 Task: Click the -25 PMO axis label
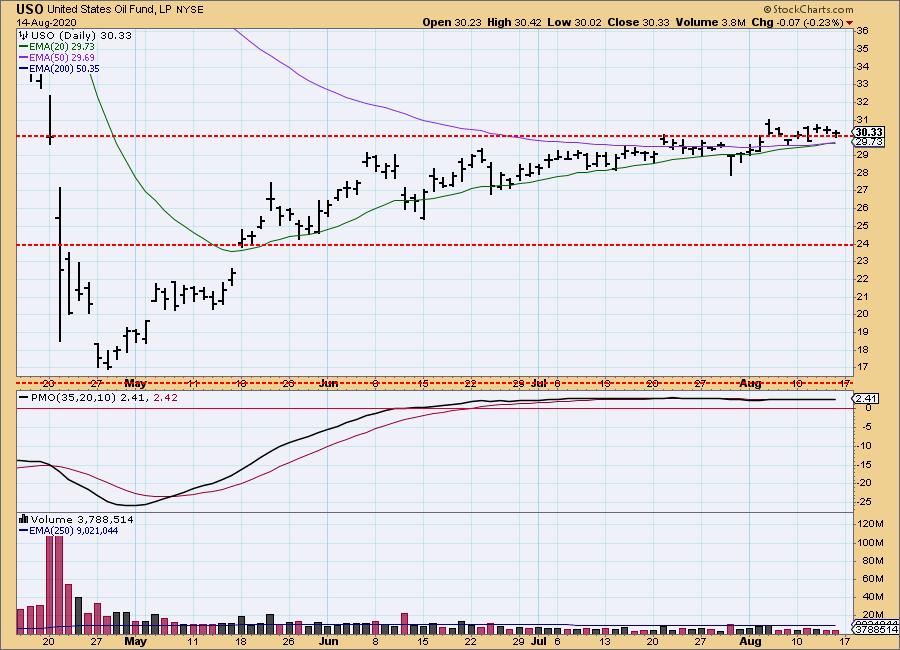pyautogui.click(x=864, y=502)
